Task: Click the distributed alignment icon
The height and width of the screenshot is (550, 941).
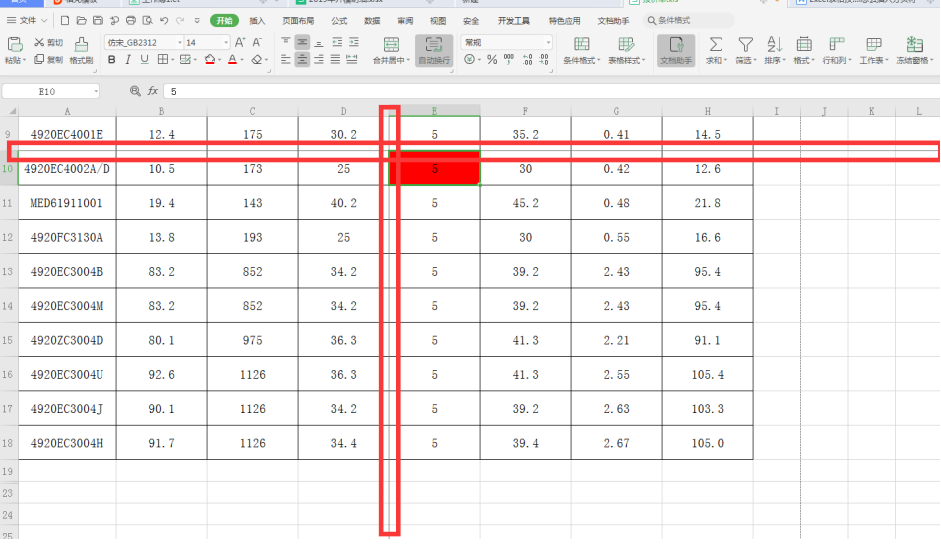Action: [x=352, y=59]
